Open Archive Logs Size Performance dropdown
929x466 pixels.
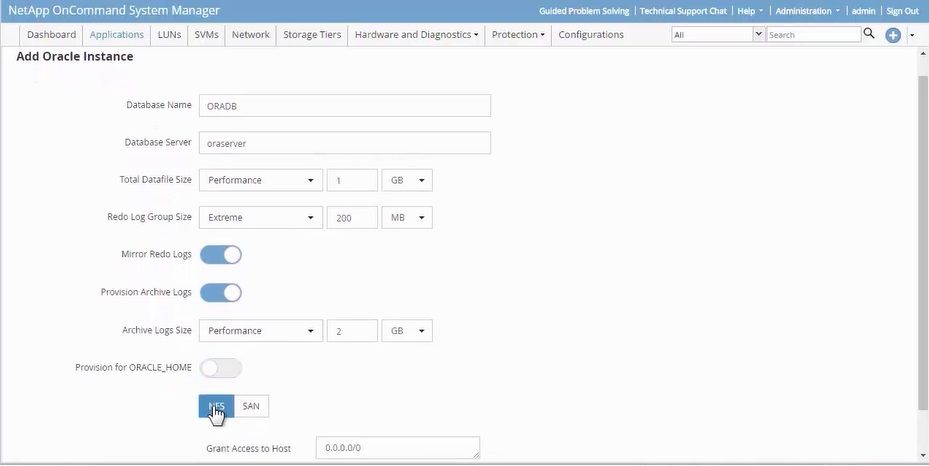261,330
